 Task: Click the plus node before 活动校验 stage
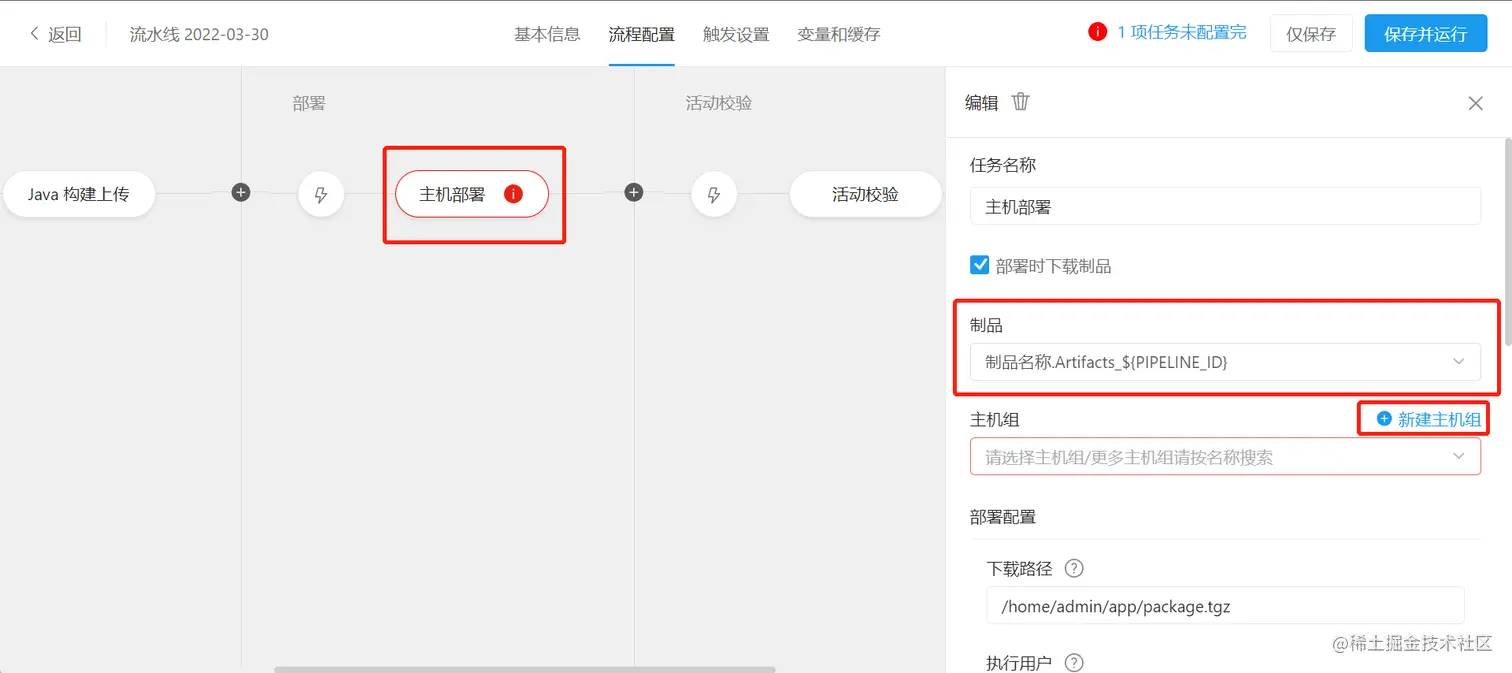[x=634, y=192]
